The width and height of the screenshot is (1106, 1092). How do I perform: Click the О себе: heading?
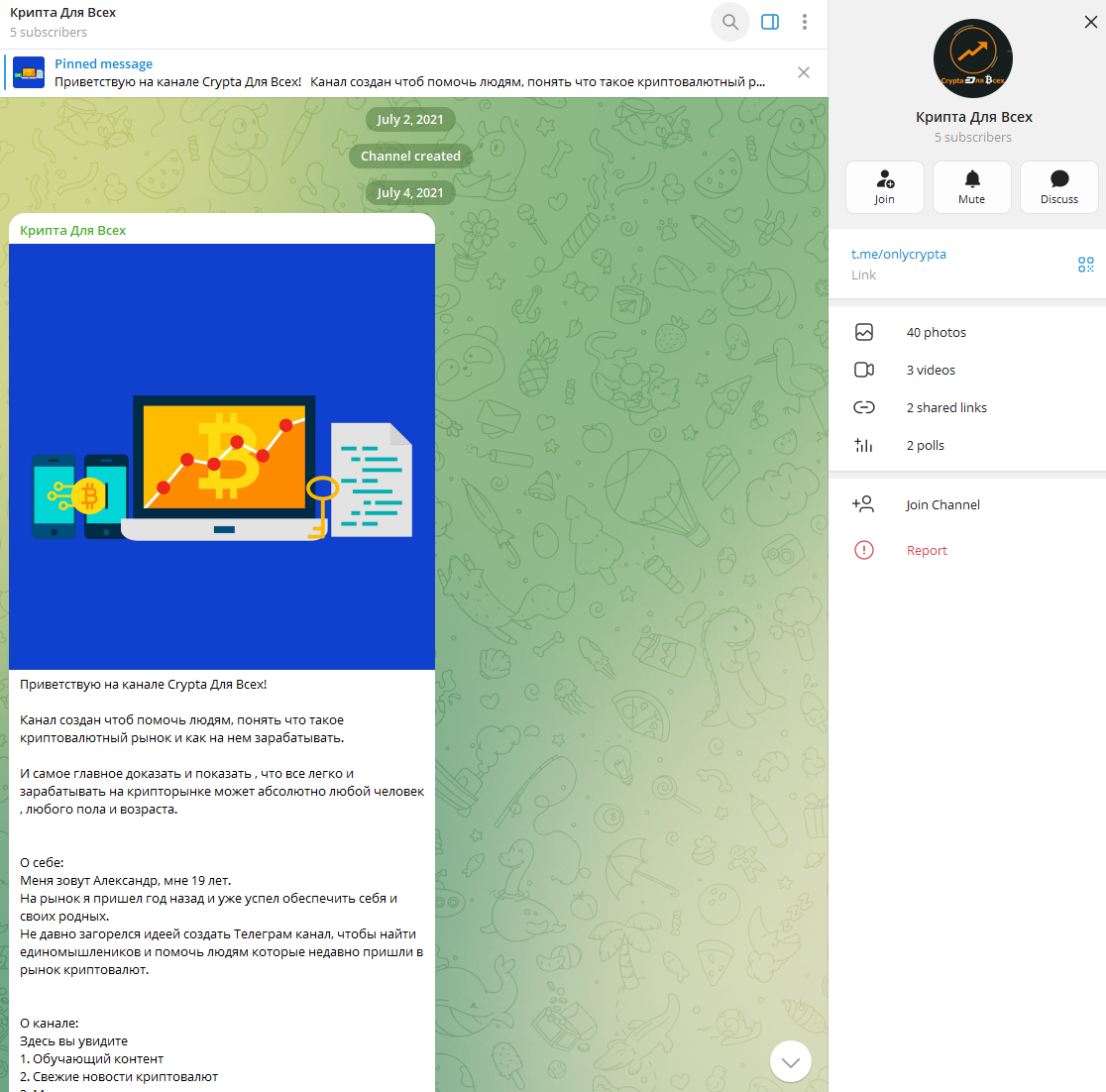[x=42, y=863]
